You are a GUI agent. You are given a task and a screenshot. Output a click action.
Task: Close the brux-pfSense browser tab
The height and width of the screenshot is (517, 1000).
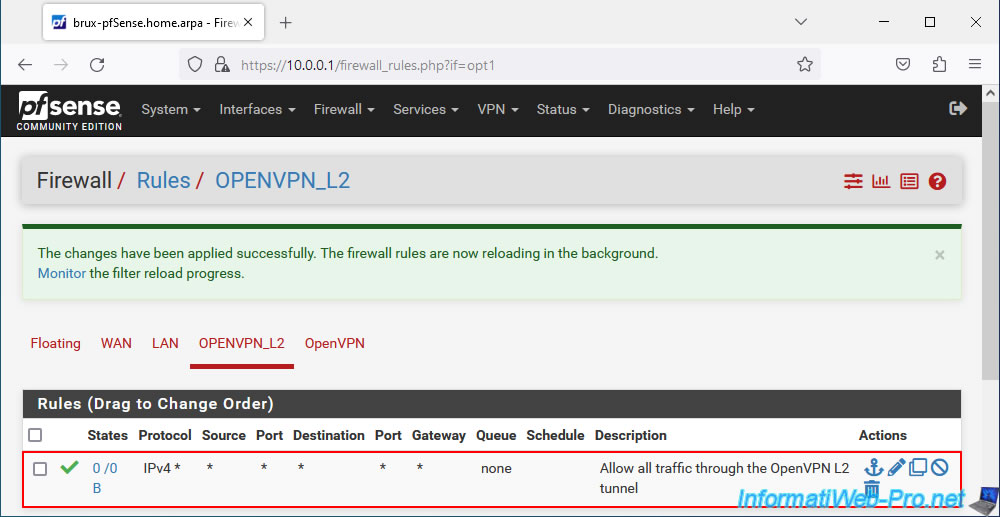click(248, 22)
